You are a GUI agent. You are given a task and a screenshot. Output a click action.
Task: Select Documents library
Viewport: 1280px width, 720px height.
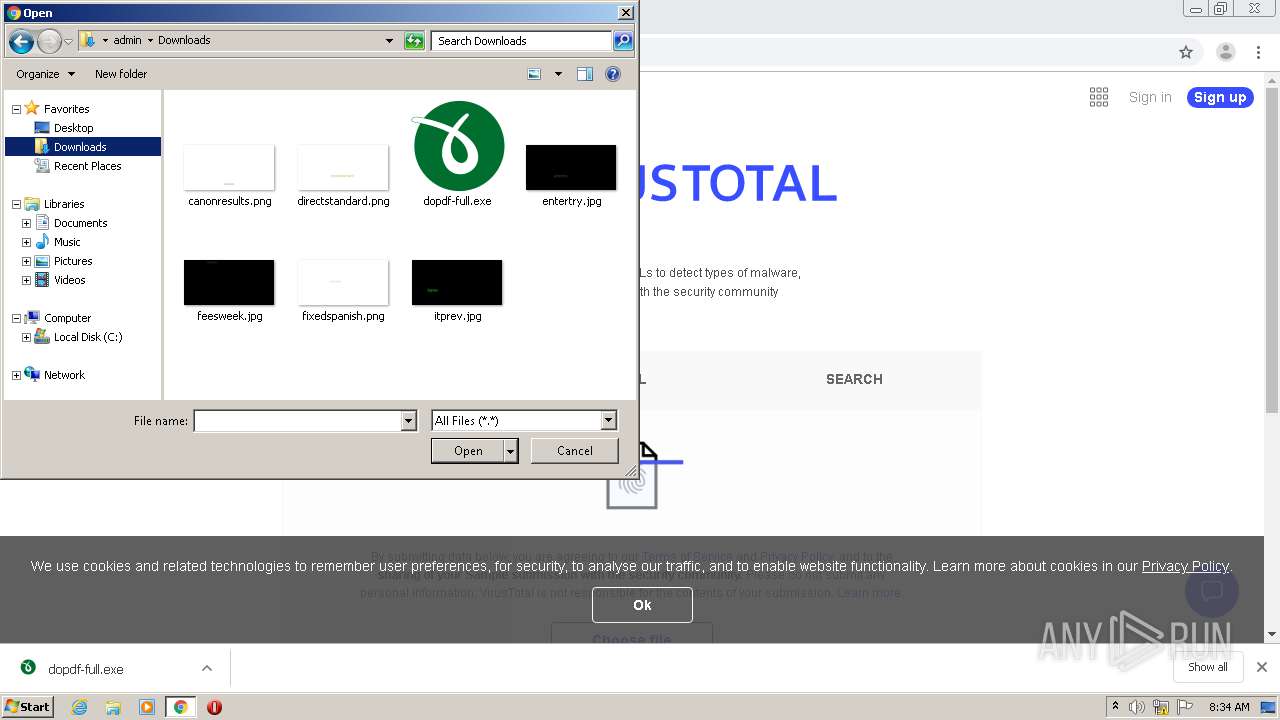click(x=80, y=223)
